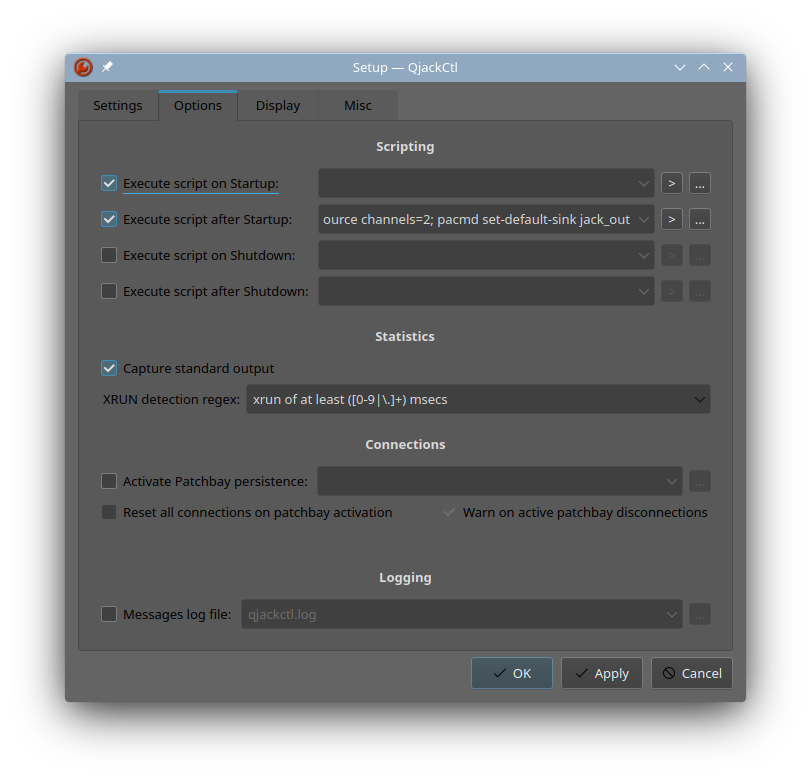The height and width of the screenshot is (779, 811).
Task: Open the script after Startup dropdown
Action: 644,219
